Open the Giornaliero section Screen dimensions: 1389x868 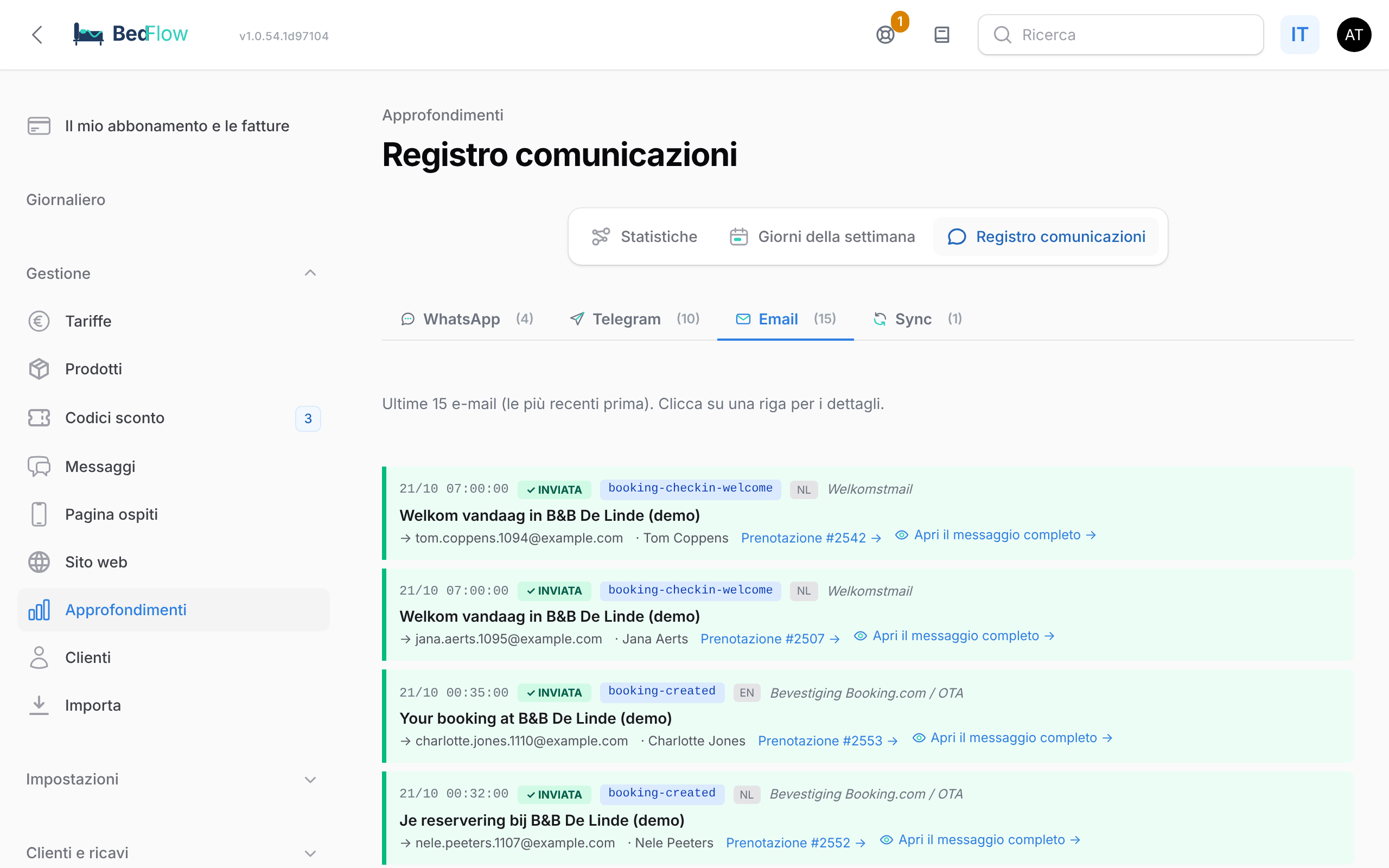click(66, 200)
